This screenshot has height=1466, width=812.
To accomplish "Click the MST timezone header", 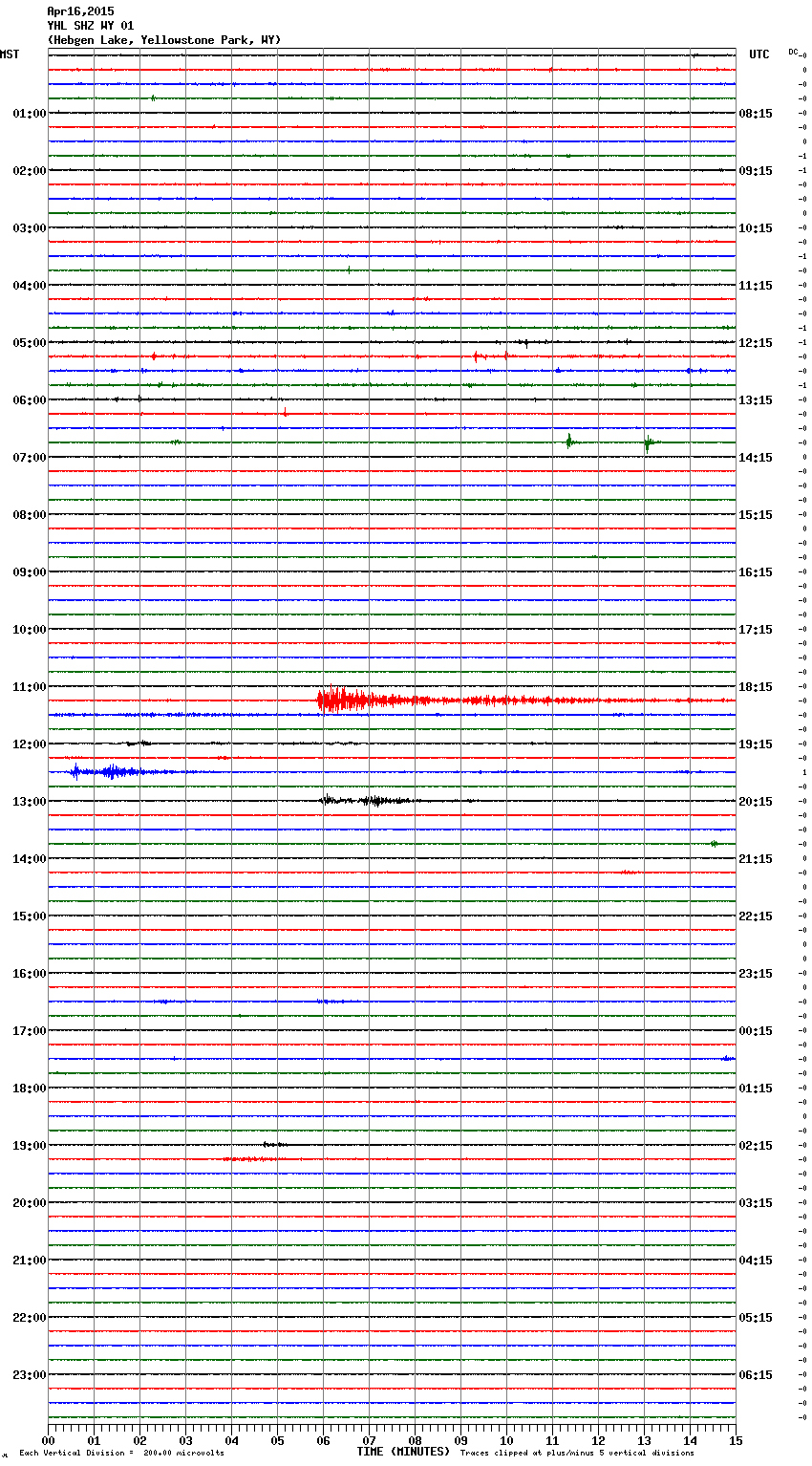I will (10, 54).
